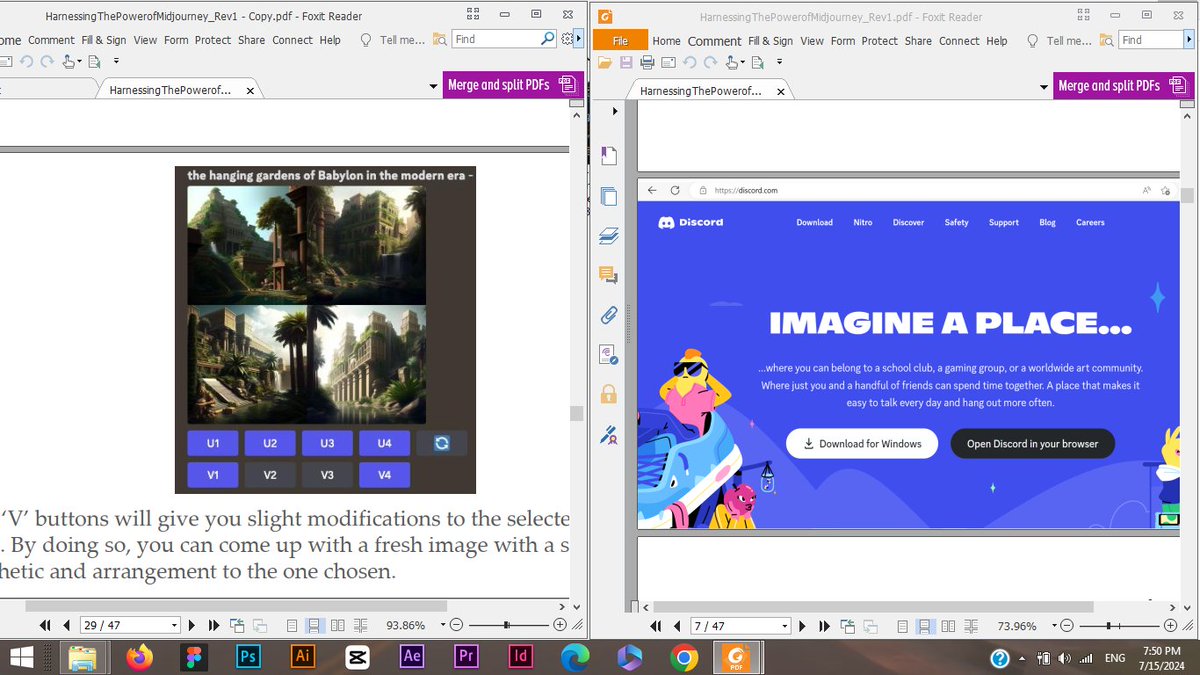
Task: Enable continuous view in left window
Action: click(x=314, y=625)
